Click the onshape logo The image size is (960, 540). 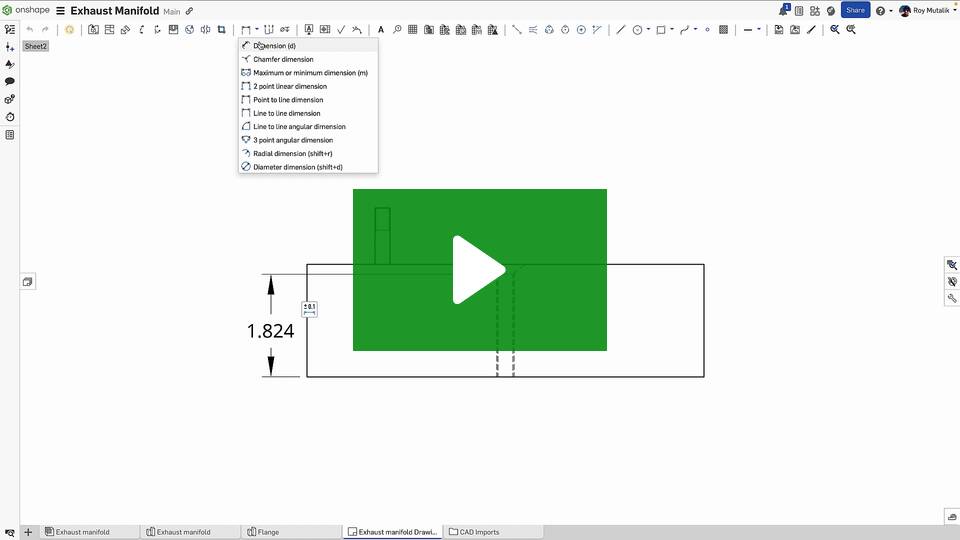[26, 10]
